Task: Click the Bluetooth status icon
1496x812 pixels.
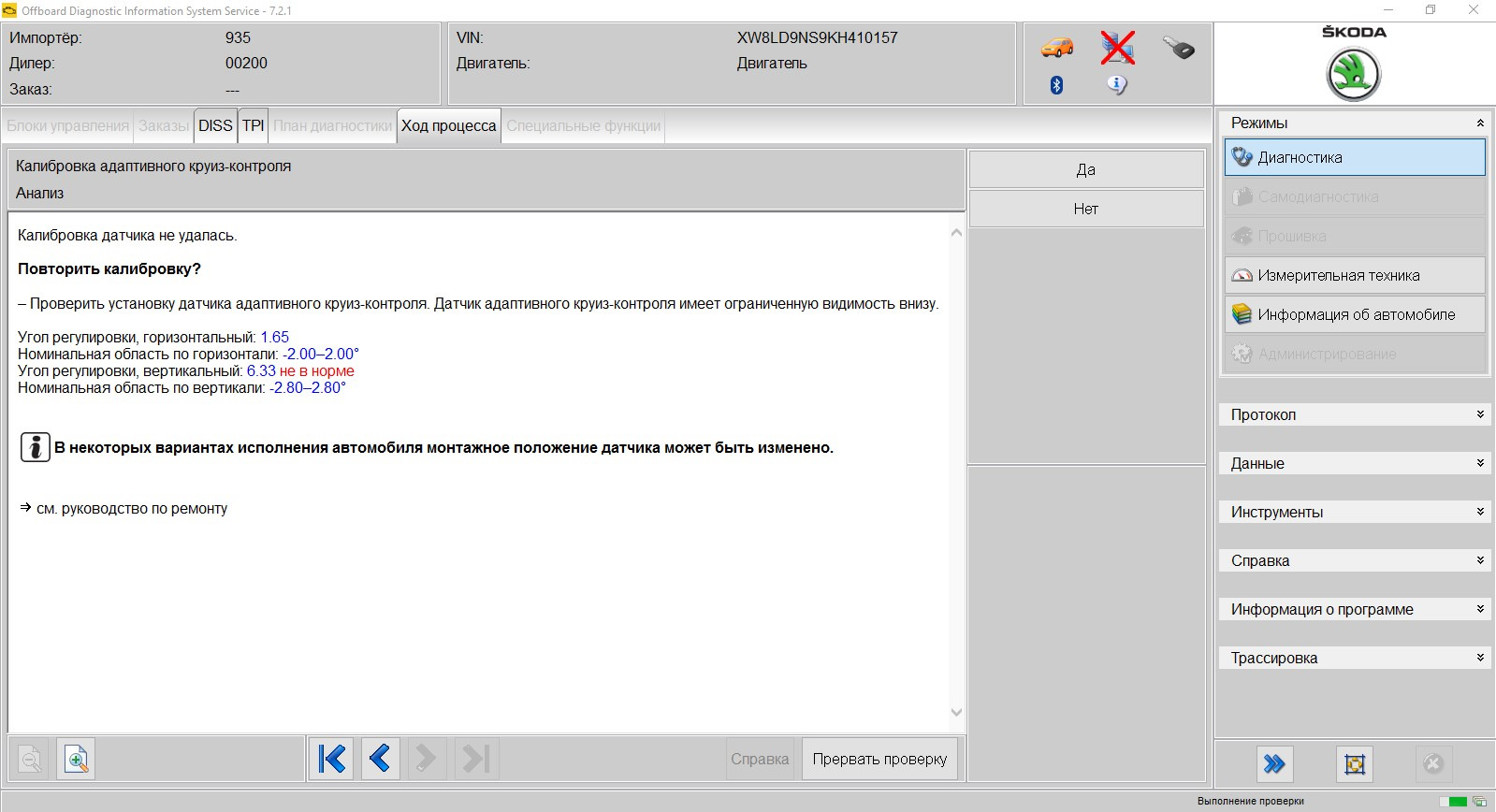Action: (x=1056, y=85)
